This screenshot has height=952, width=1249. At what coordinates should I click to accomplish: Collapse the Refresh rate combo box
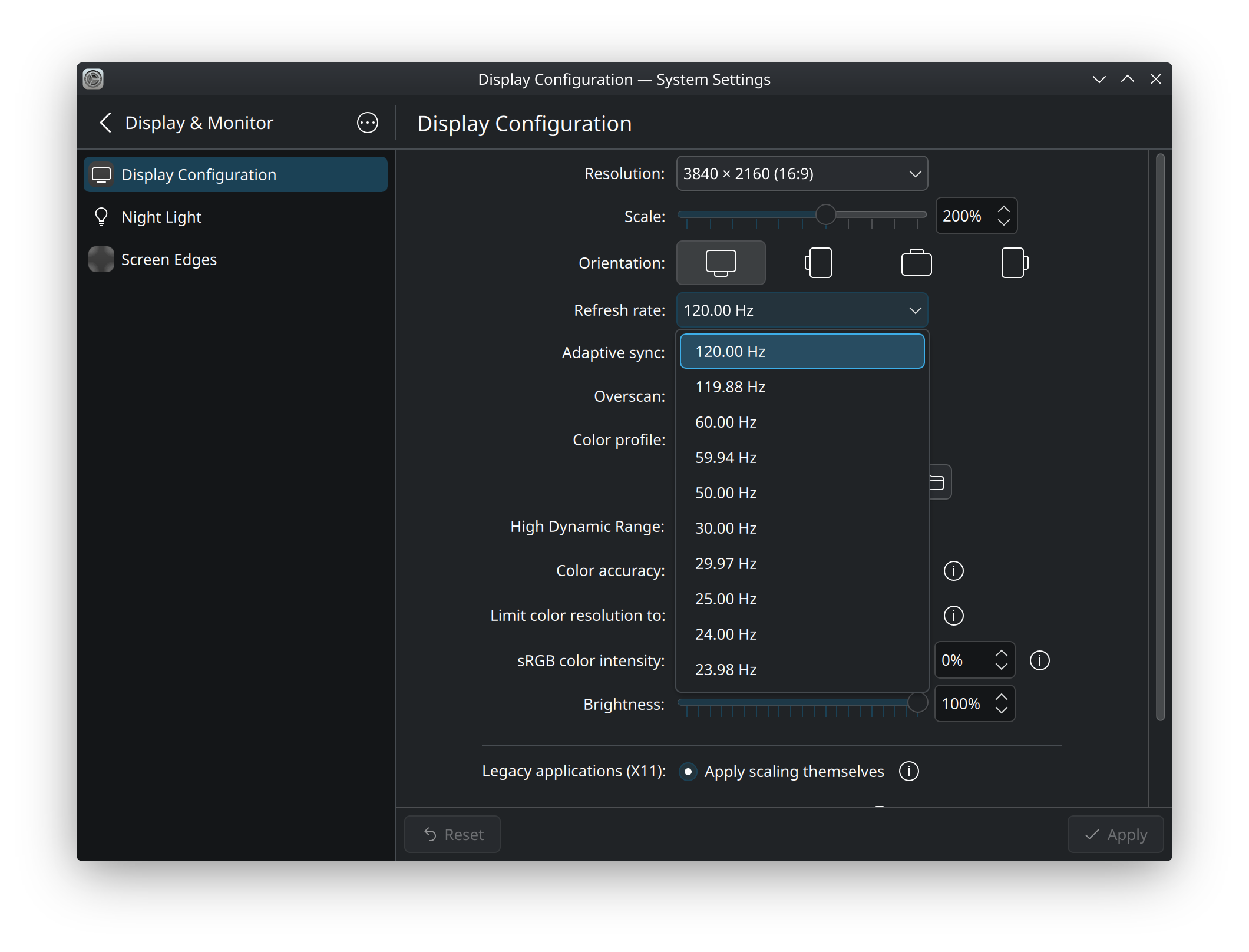(802, 310)
